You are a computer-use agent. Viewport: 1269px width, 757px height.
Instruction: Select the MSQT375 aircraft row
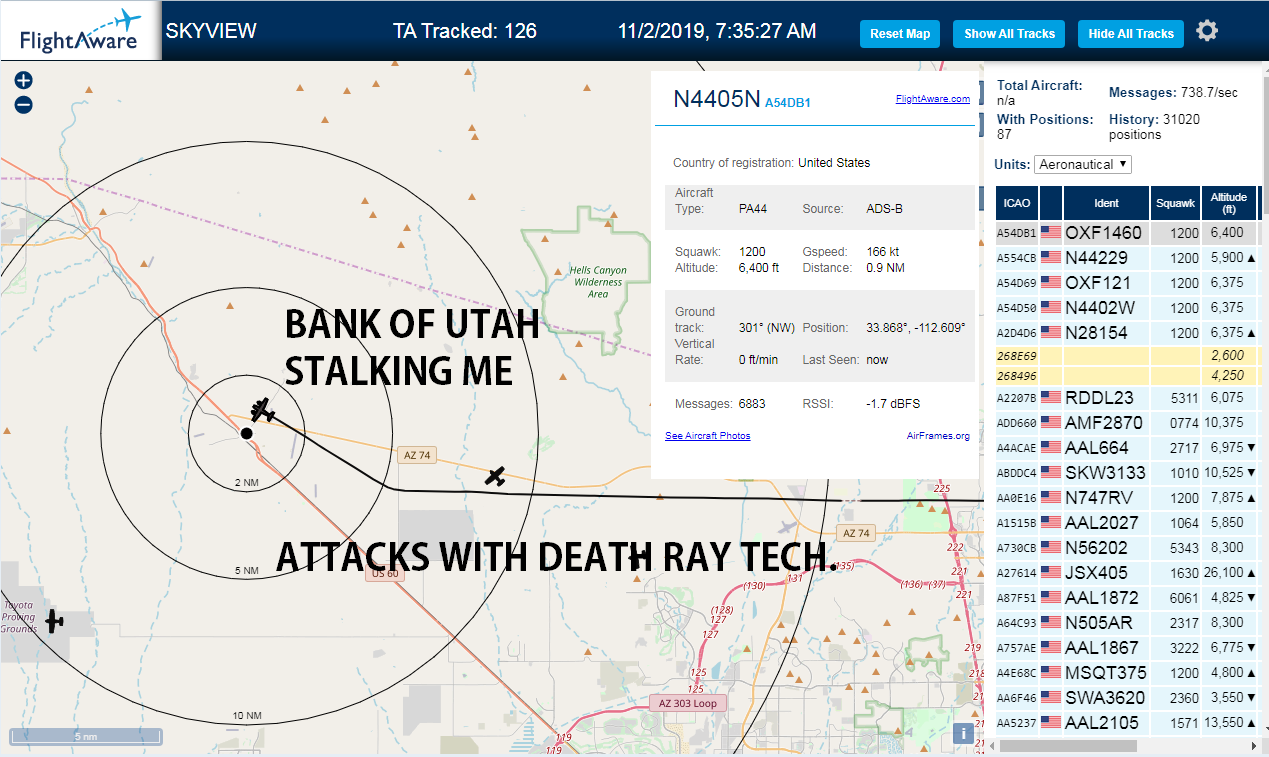(x=1127, y=673)
